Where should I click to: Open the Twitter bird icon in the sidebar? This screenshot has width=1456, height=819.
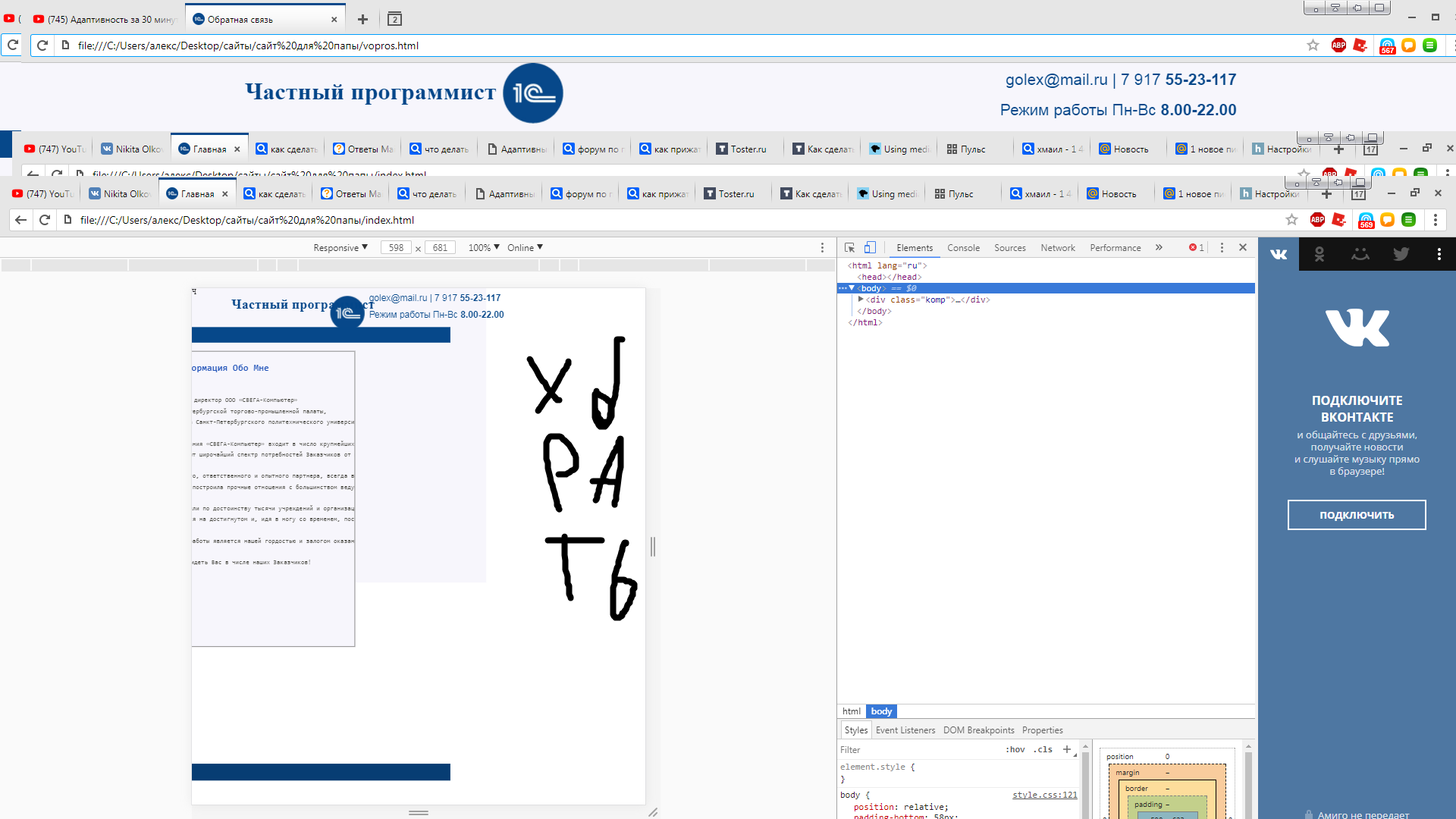pyautogui.click(x=1401, y=254)
